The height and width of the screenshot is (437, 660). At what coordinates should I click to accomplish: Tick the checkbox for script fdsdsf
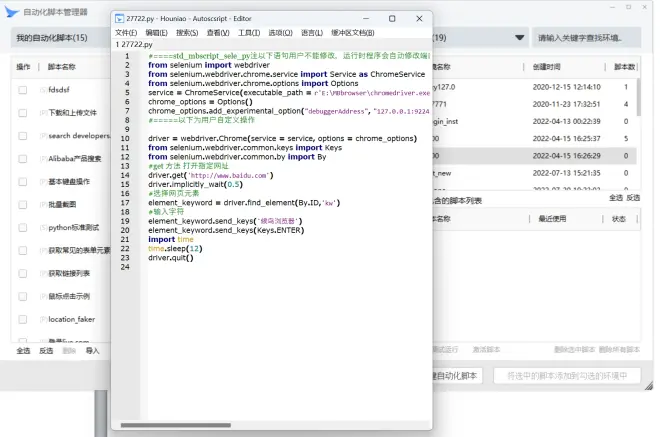23,90
